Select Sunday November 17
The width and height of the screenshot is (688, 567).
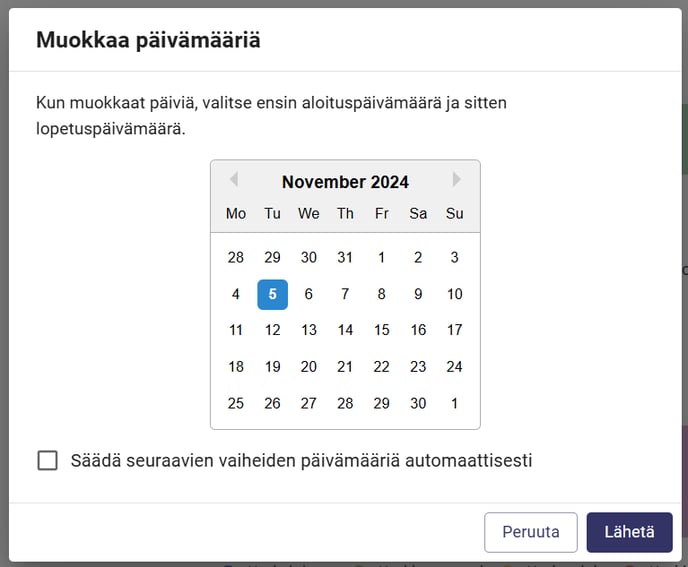455,330
